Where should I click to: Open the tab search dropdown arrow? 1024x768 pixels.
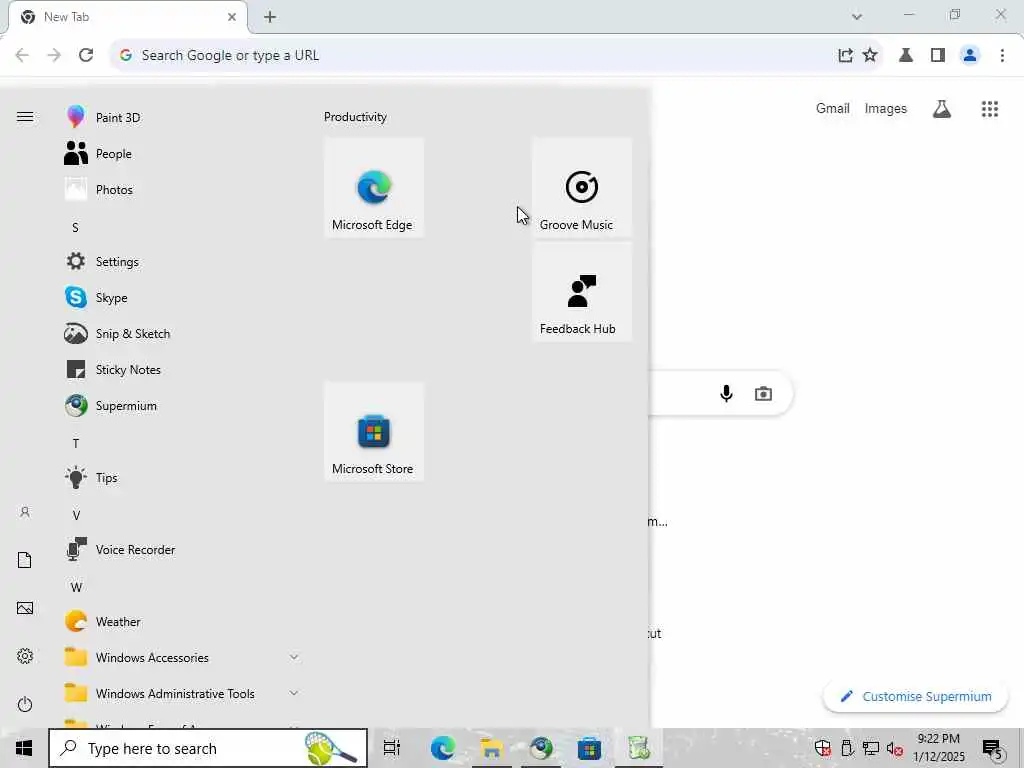click(x=857, y=17)
